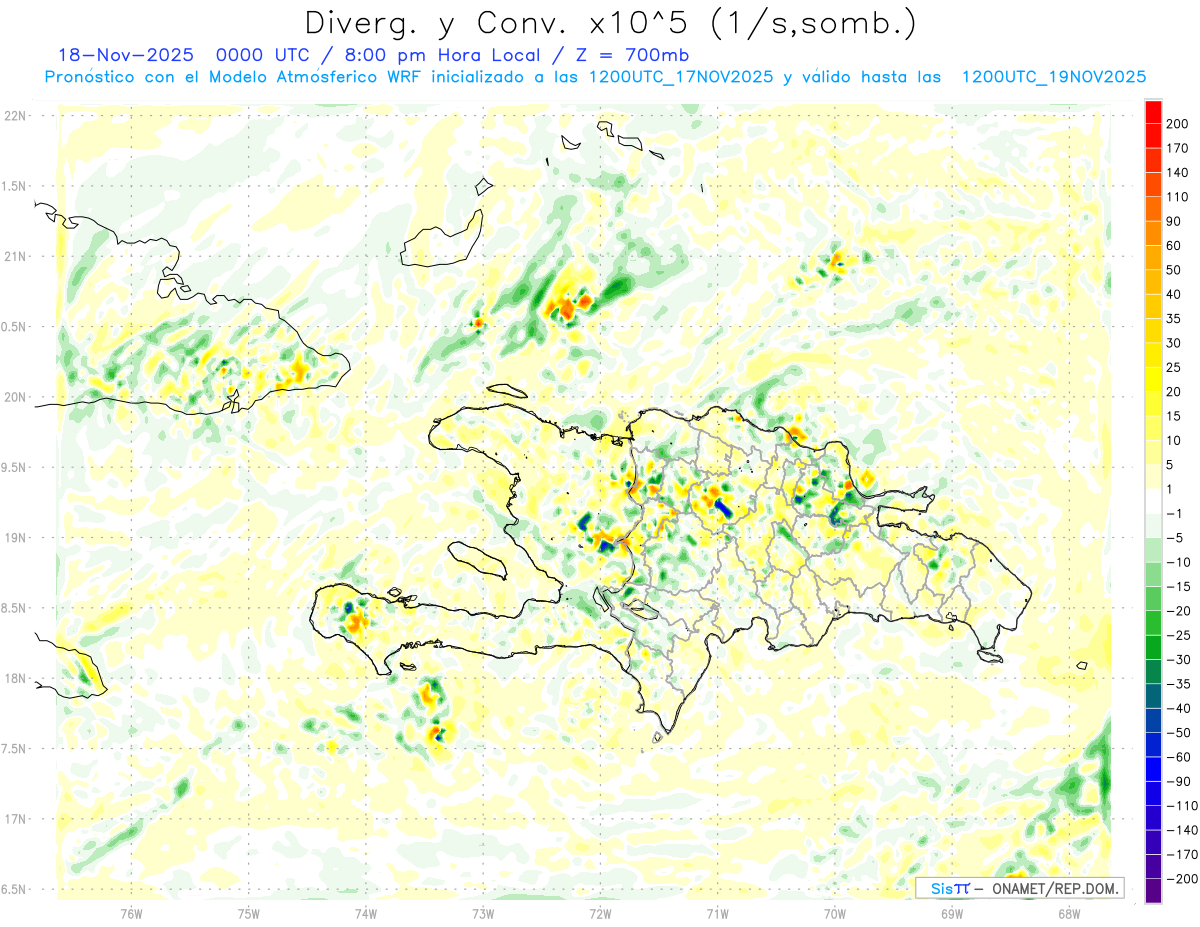Image resolution: width=1200 pixels, height=927 pixels.
Task: Click the -5 value on color scale
Action: pyautogui.click(x=1174, y=538)
